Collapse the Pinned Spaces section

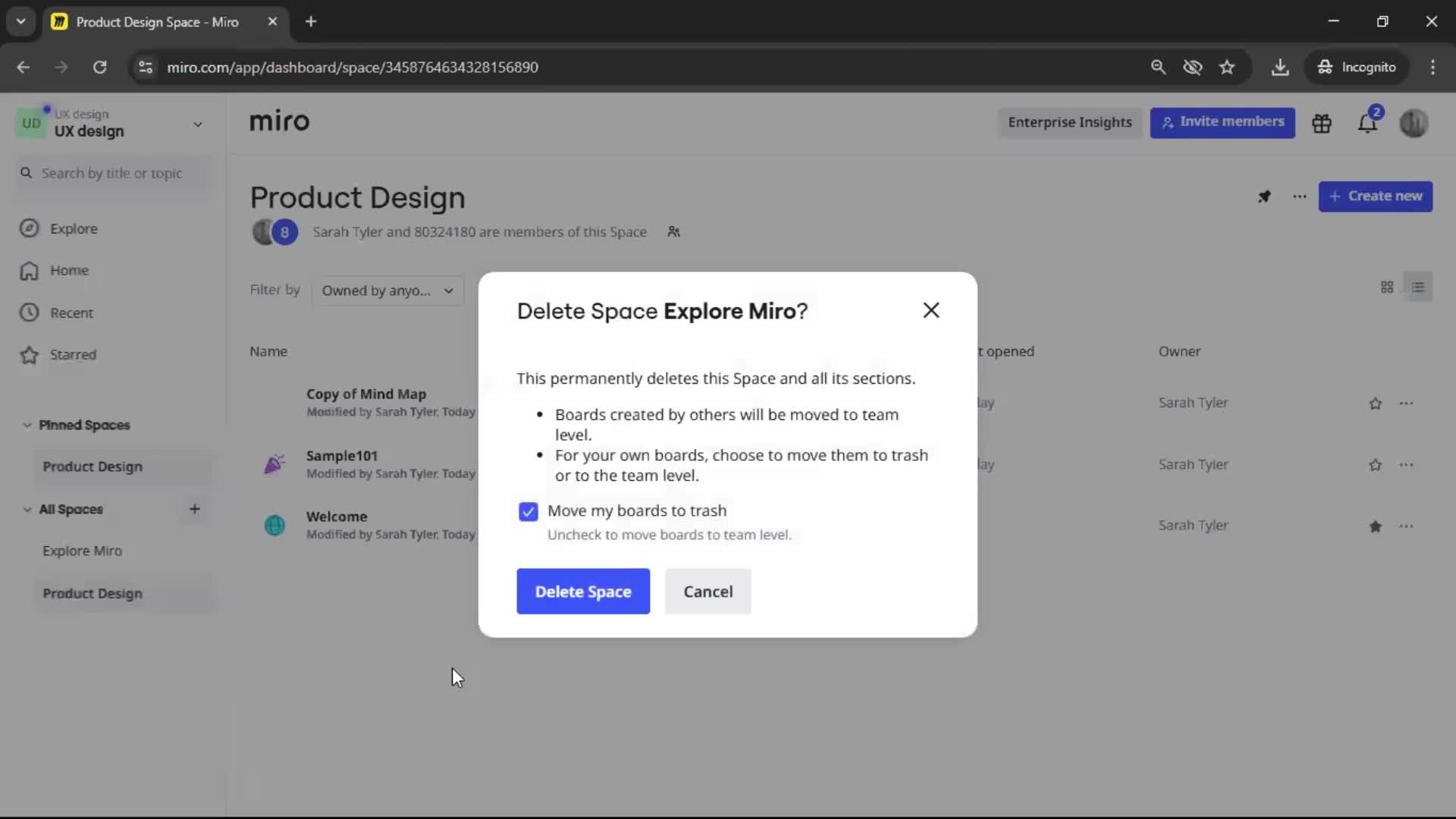[x=27, y=425]
